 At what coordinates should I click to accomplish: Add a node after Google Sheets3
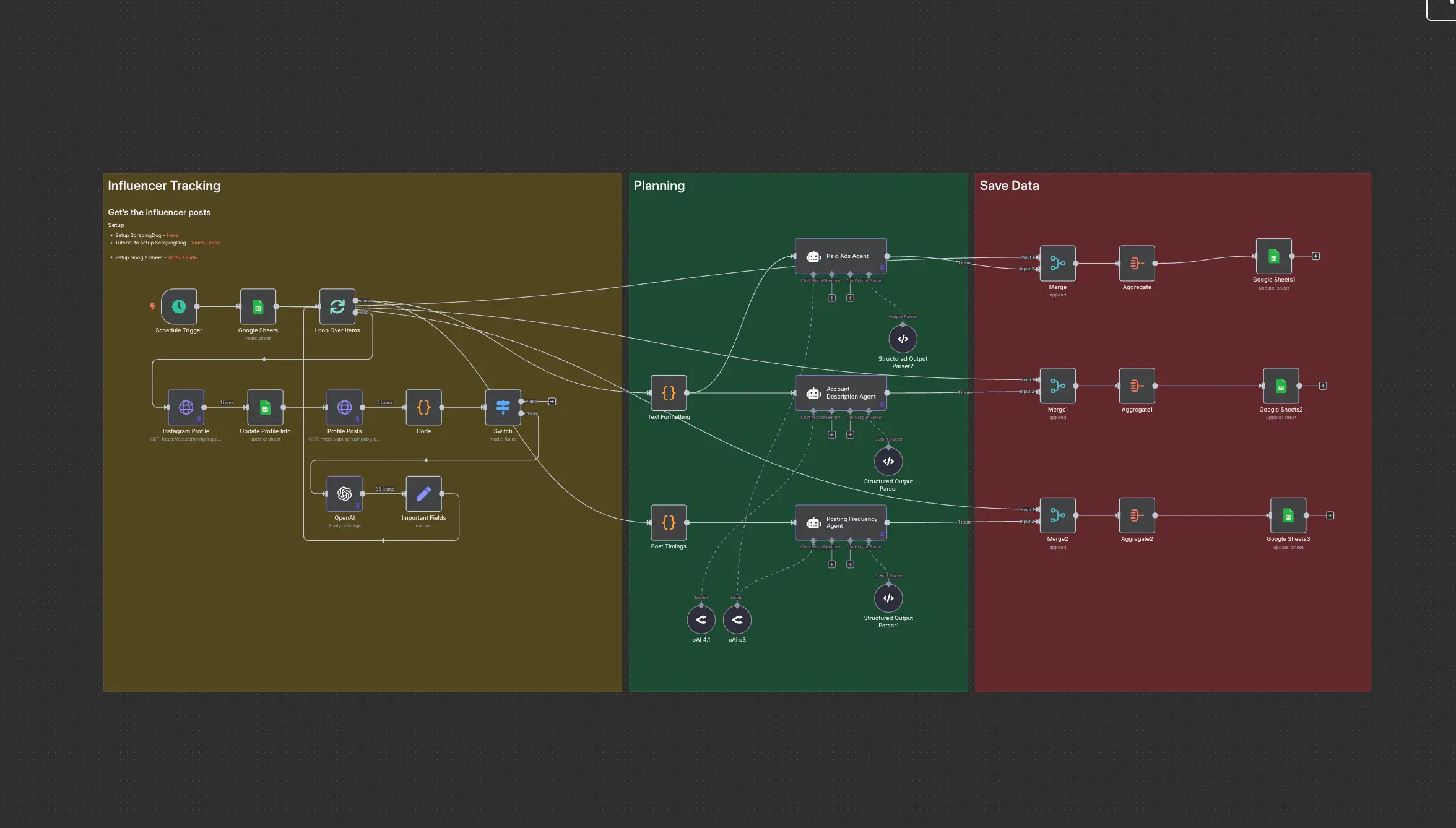point(1330,515)
